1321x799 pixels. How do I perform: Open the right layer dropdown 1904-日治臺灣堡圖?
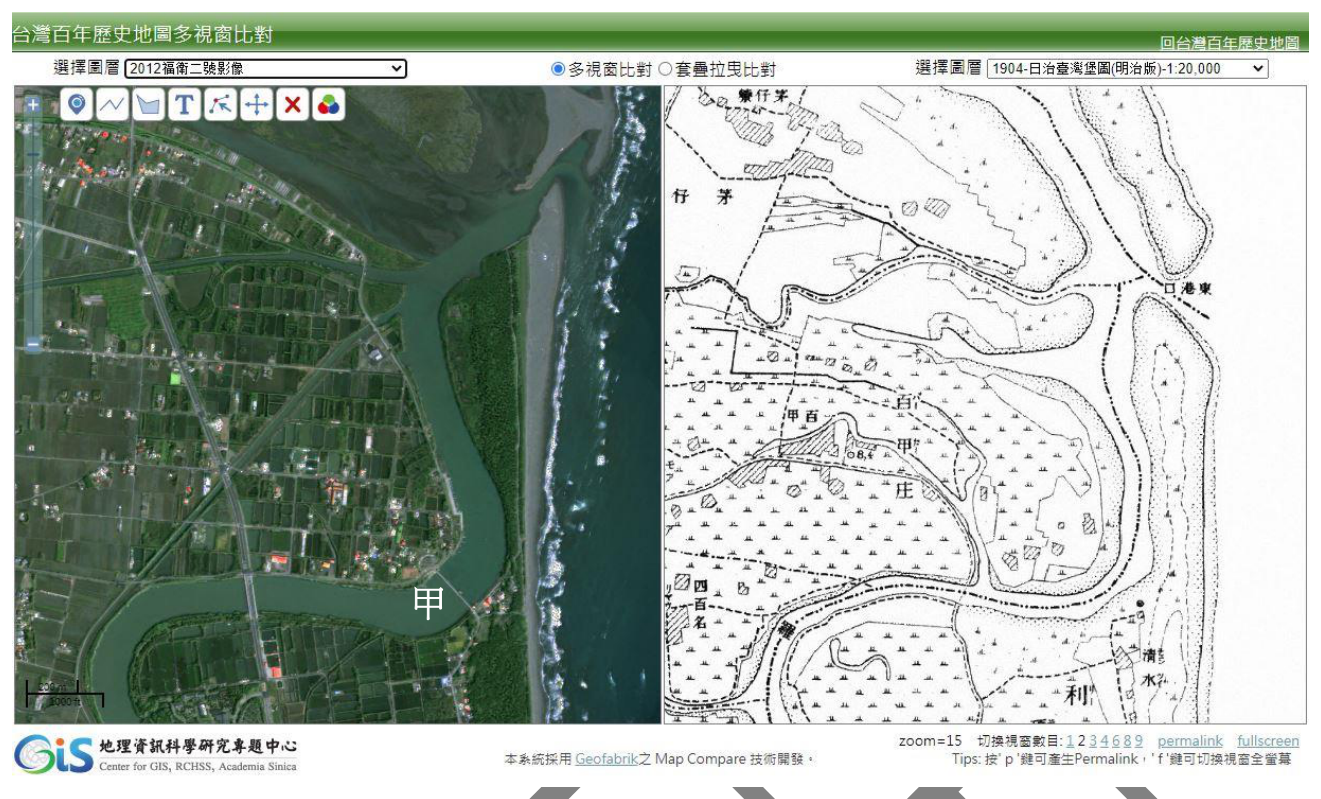pos(1127,68)
